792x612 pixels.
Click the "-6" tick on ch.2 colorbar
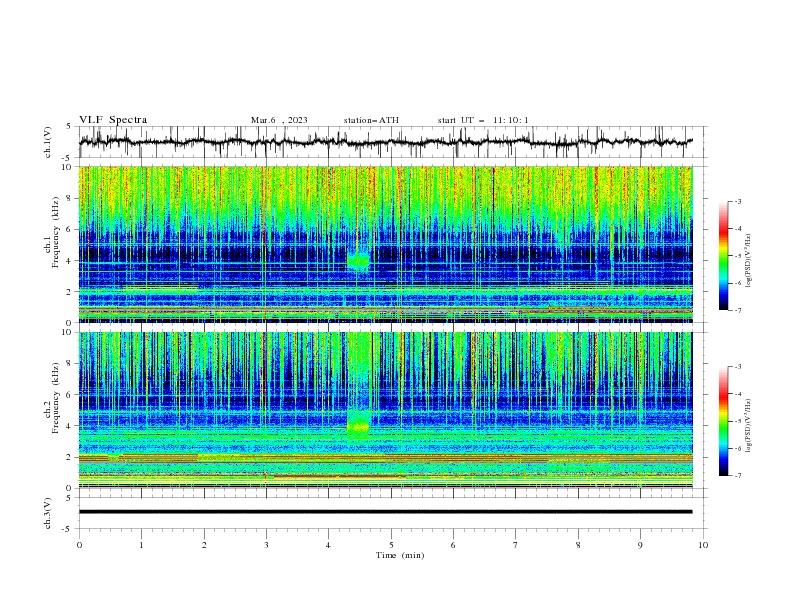click(738, 448)
